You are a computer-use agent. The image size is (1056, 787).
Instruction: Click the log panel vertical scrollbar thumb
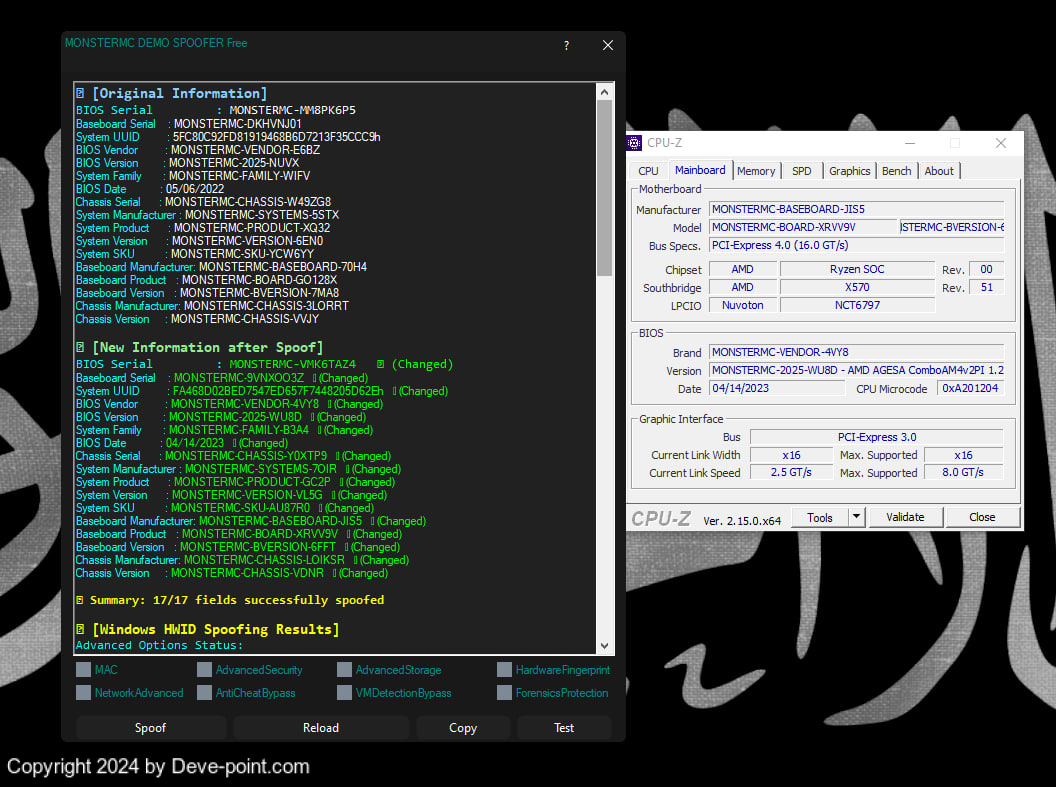point(604,190)
